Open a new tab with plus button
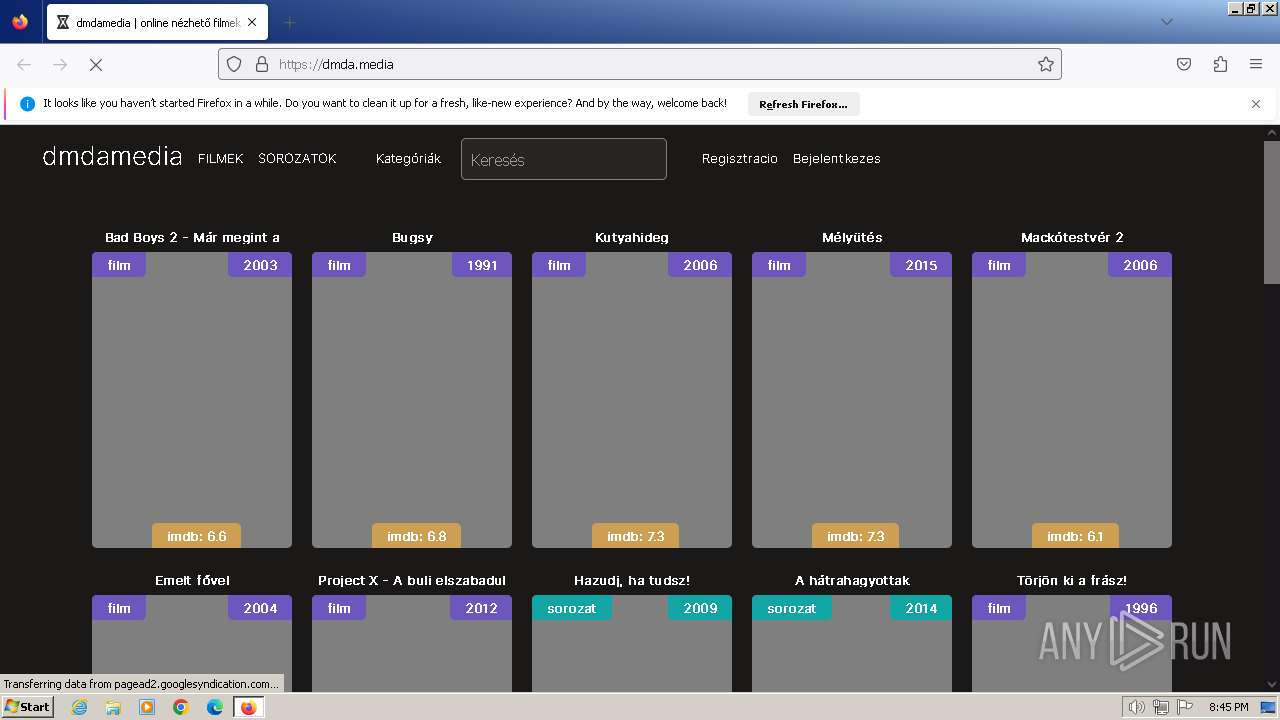 pos(289,22)
